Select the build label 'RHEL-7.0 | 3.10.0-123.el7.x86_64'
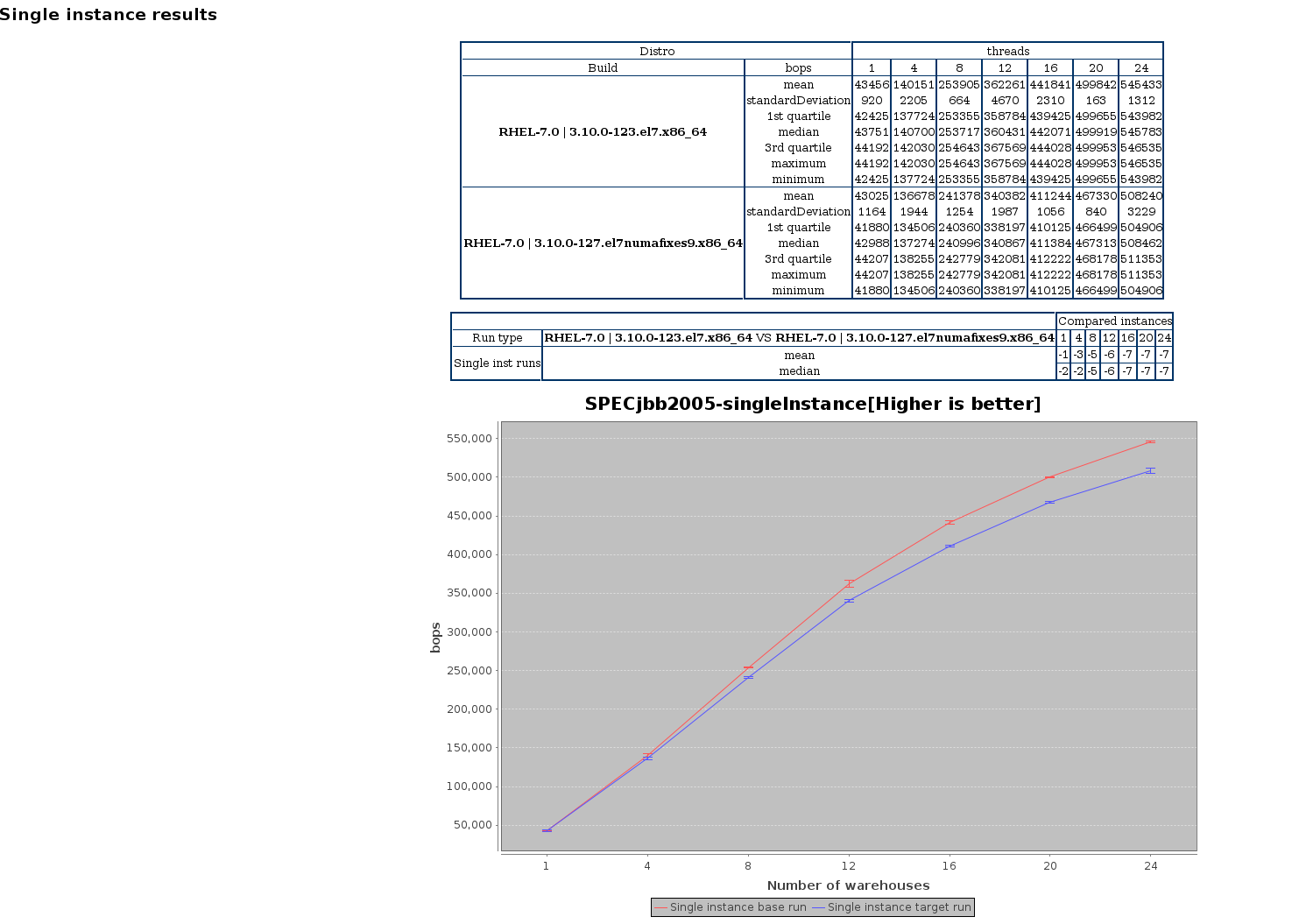Image resolution: width=1292 pixels, height=924 pixels. coord(603,132)
